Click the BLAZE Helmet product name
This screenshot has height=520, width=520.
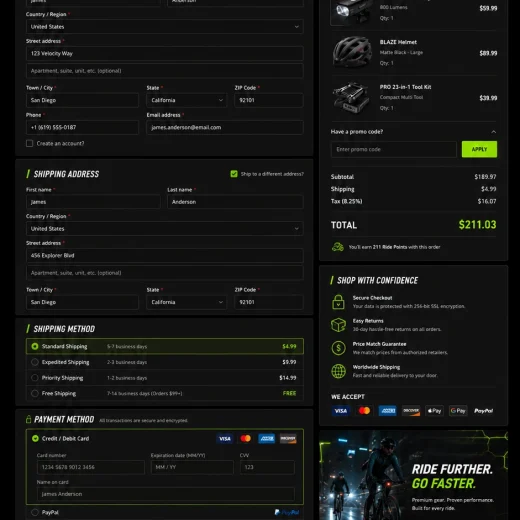[x=398, y=42]
